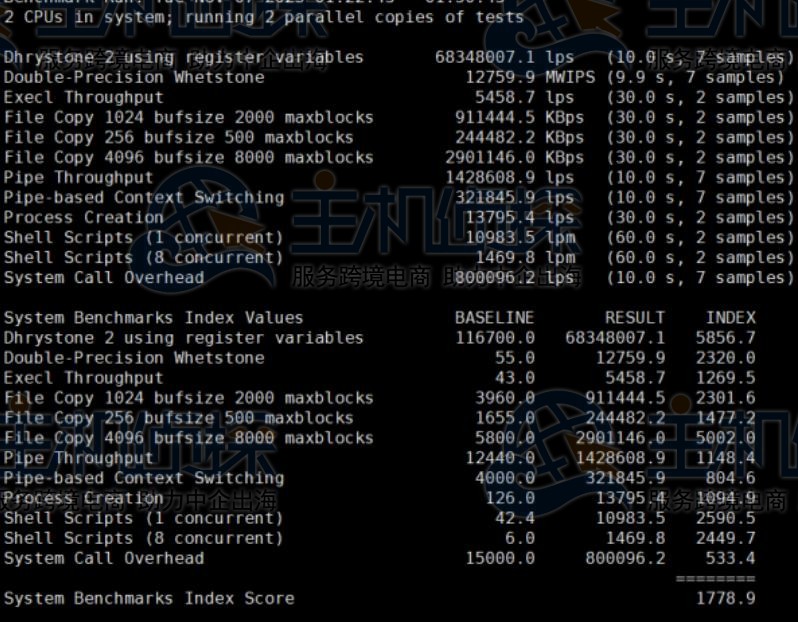
Task: Select the '911444.5 KBps' file copy value
Action: click(520, 118)
